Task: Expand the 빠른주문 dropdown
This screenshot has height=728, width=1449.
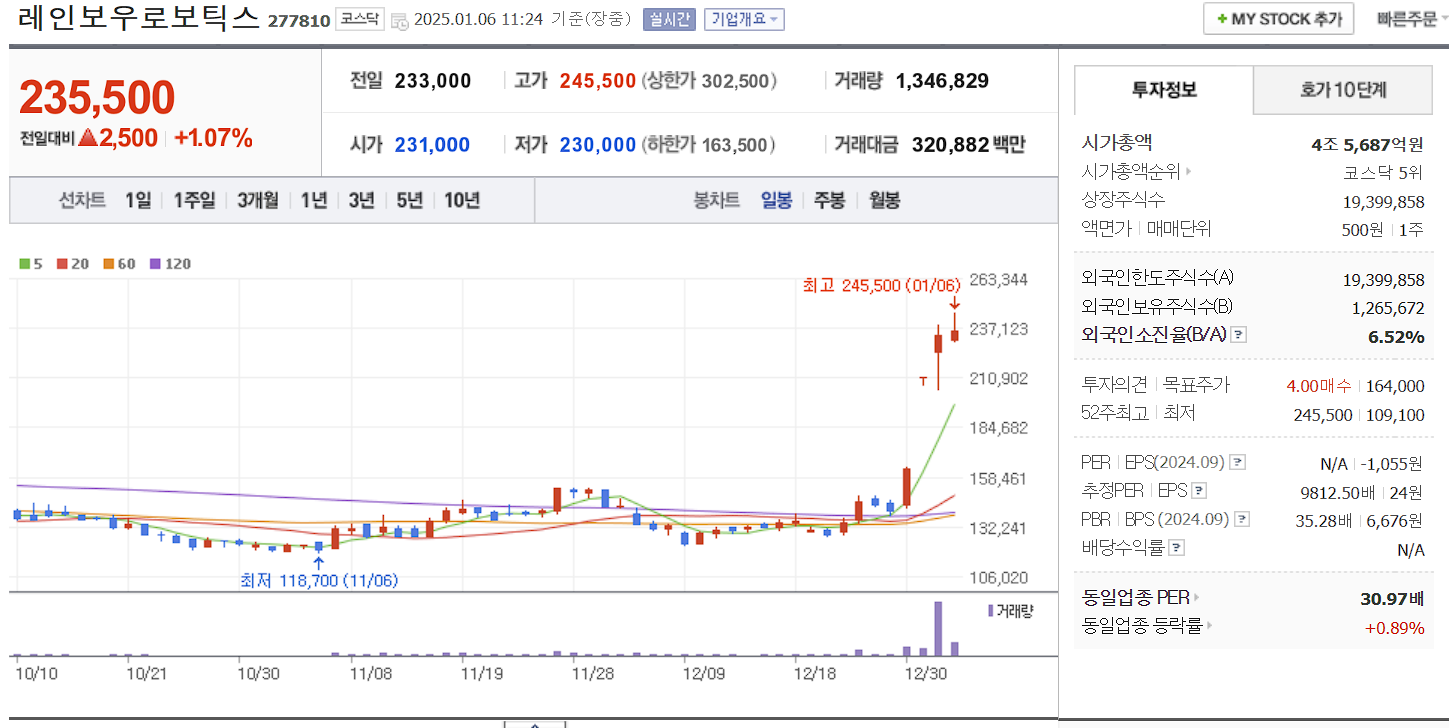Action: point(1412,19)
